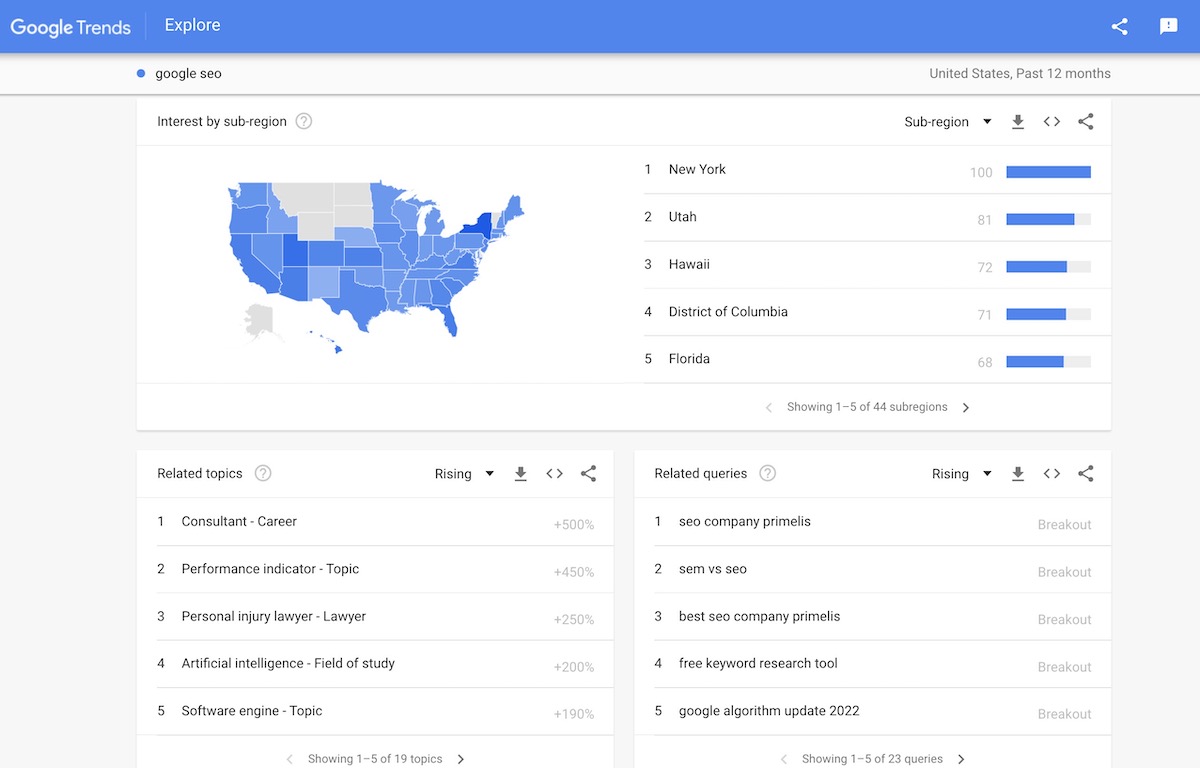Open the Rising dropdown for Related queries

(960, 473)
